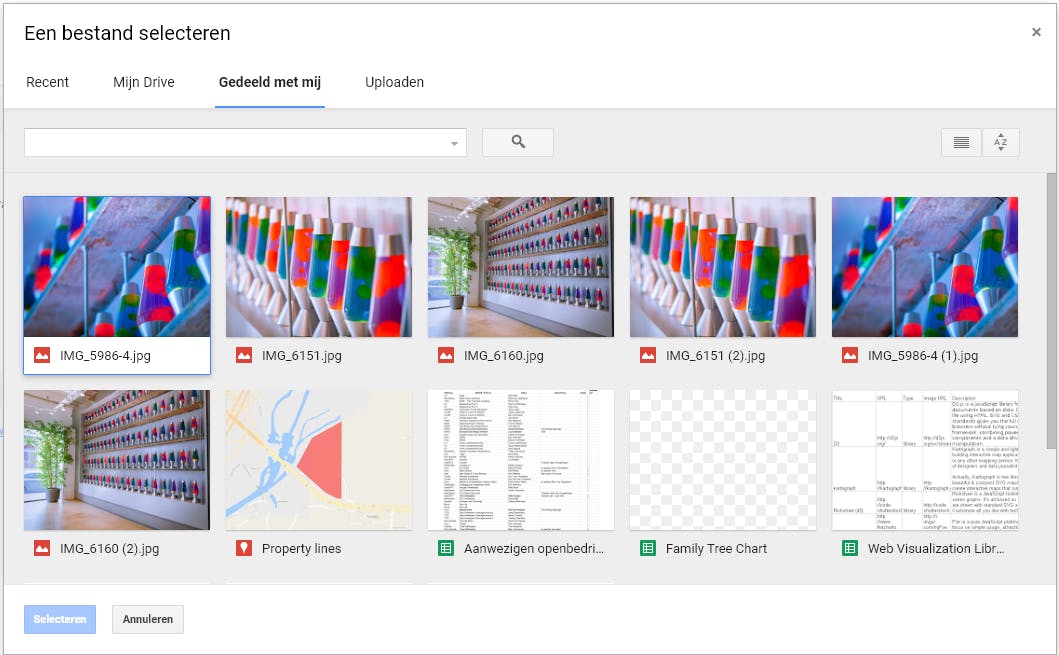Click the file name IMG_6160.jpg
Viewport: 1059px width, 655px height.
503,356
